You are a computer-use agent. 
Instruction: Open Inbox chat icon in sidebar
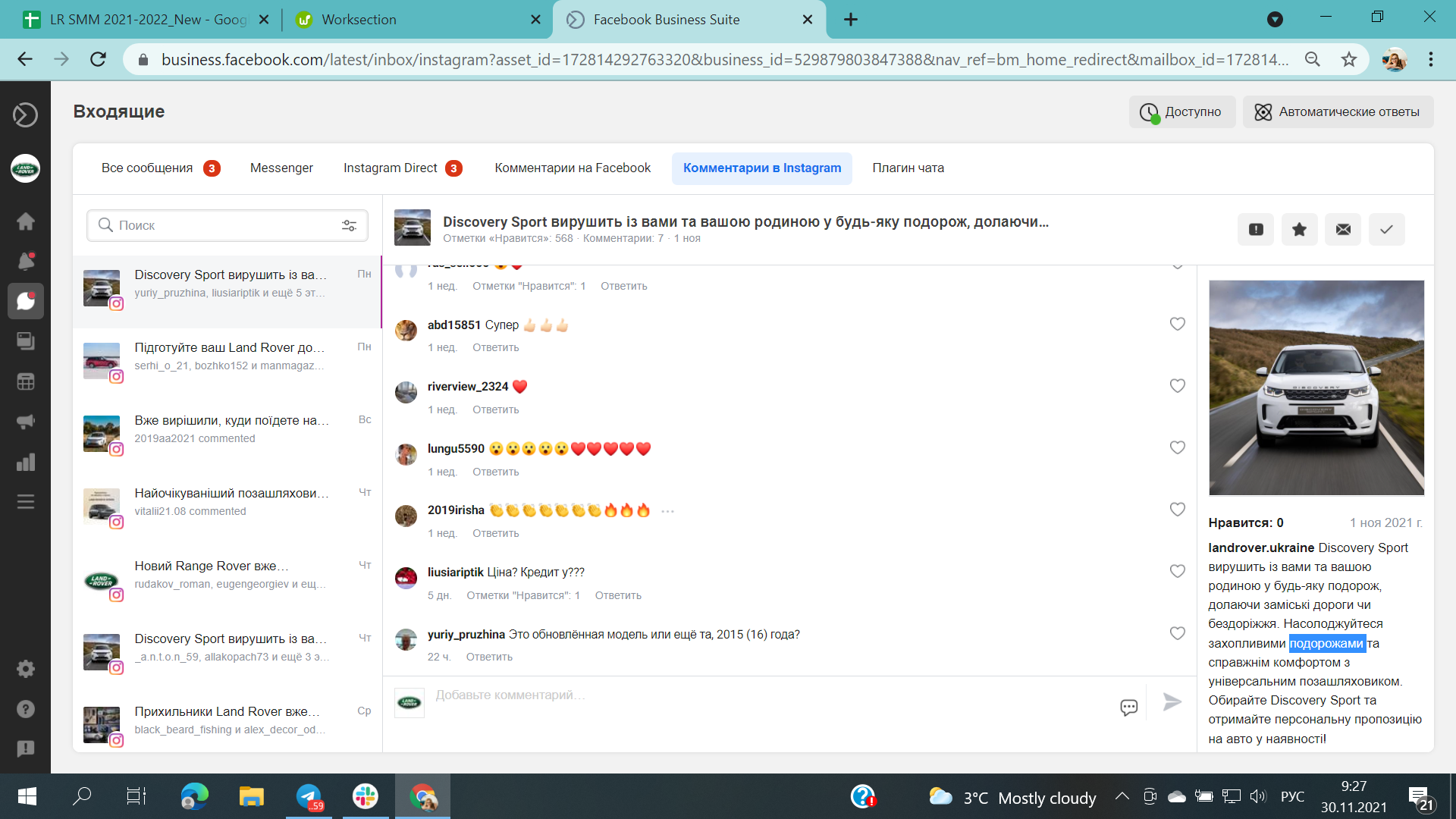25,301
